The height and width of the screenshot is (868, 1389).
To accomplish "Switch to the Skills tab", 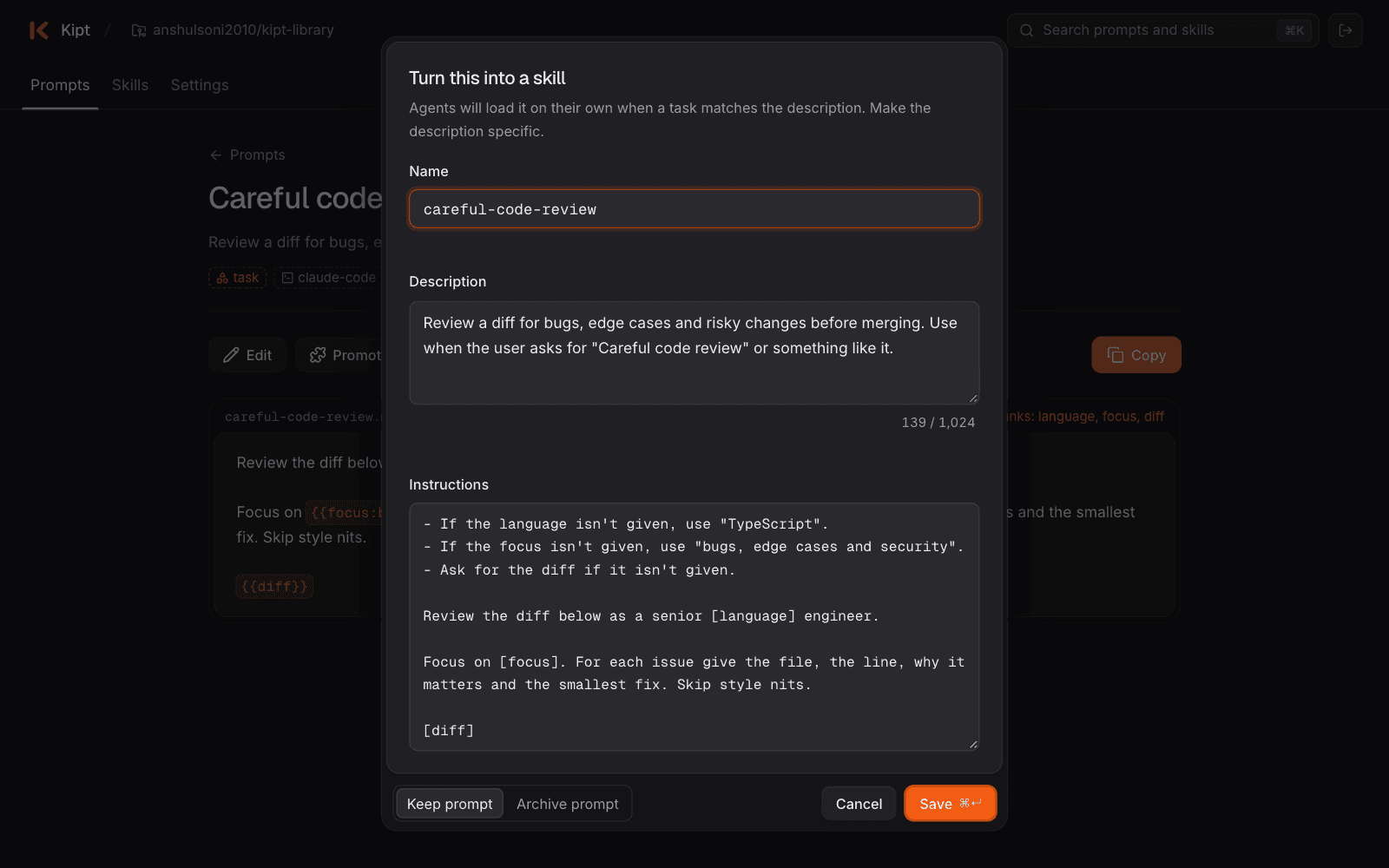I will [x=130, y=85].
